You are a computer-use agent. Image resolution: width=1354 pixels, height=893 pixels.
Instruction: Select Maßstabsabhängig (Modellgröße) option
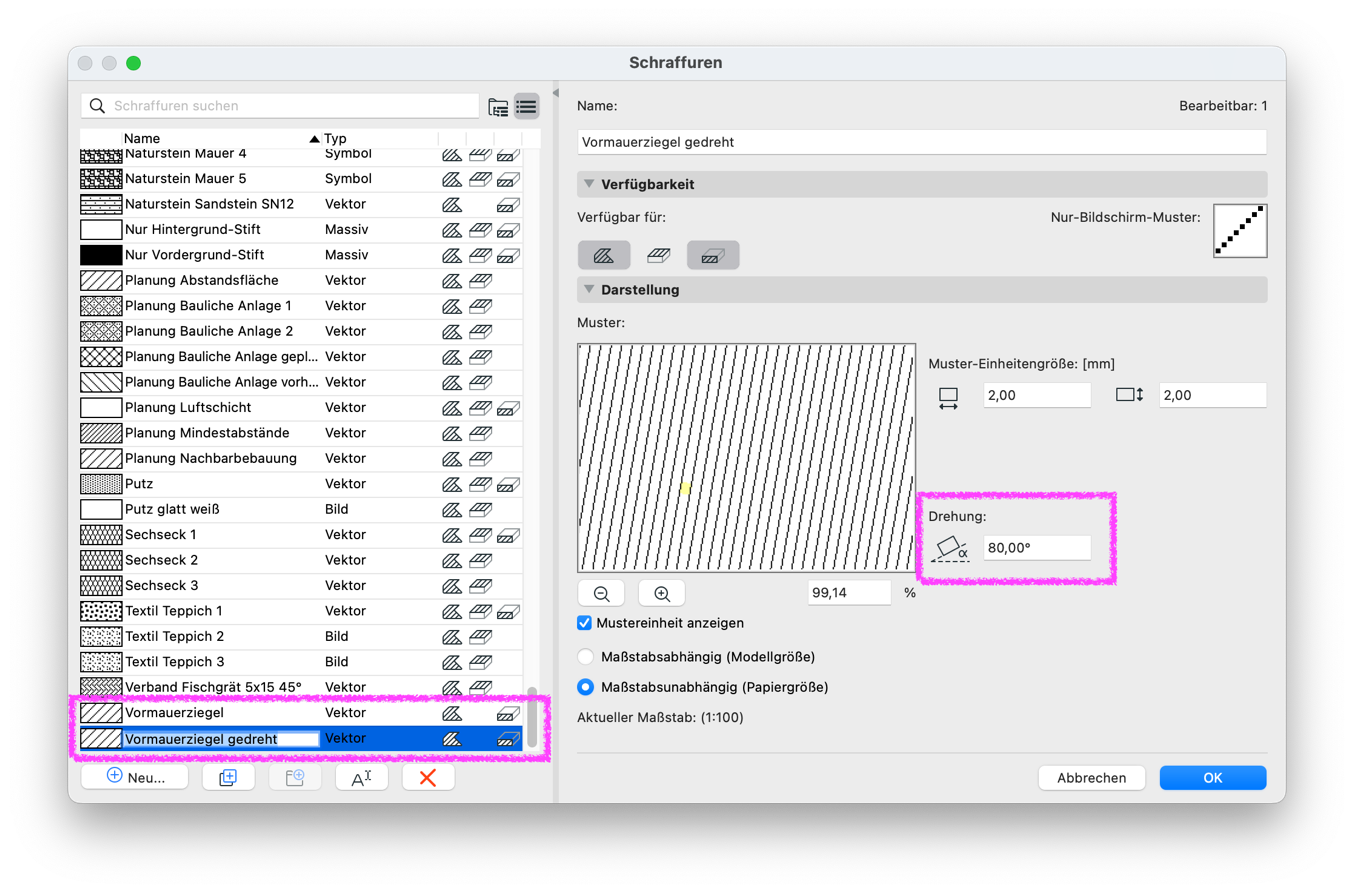point(586,657)
